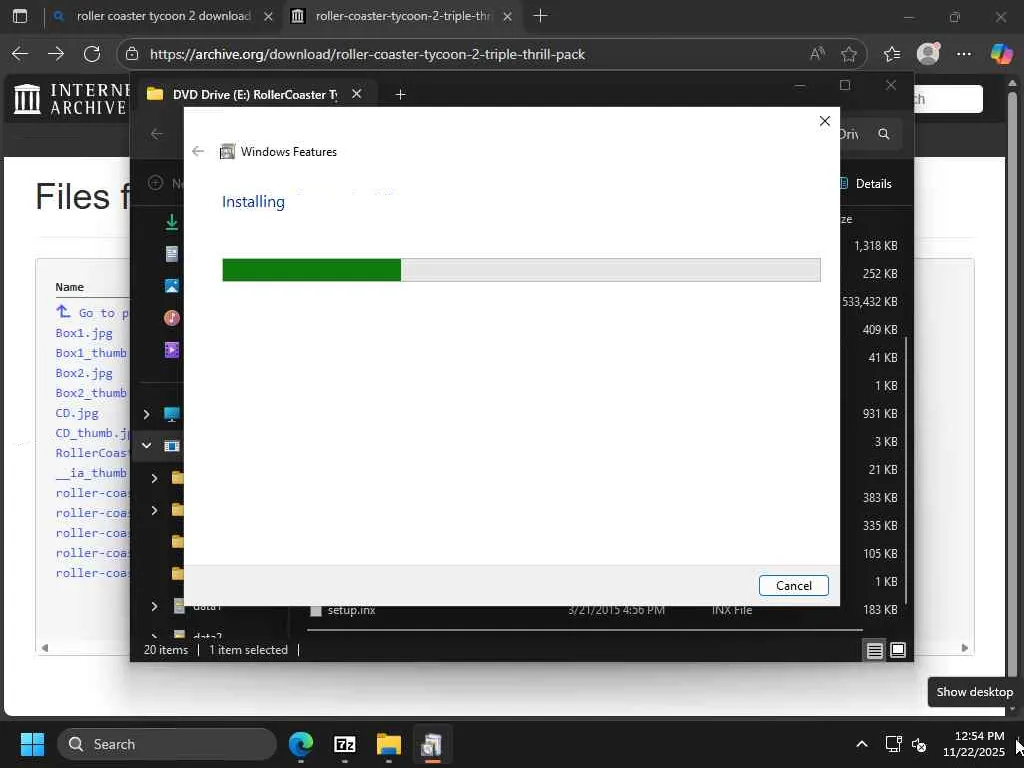Screen dimensions: 1024x768
Task: Switch Explorer to large thumbnails view
Action: click(898, 650)
